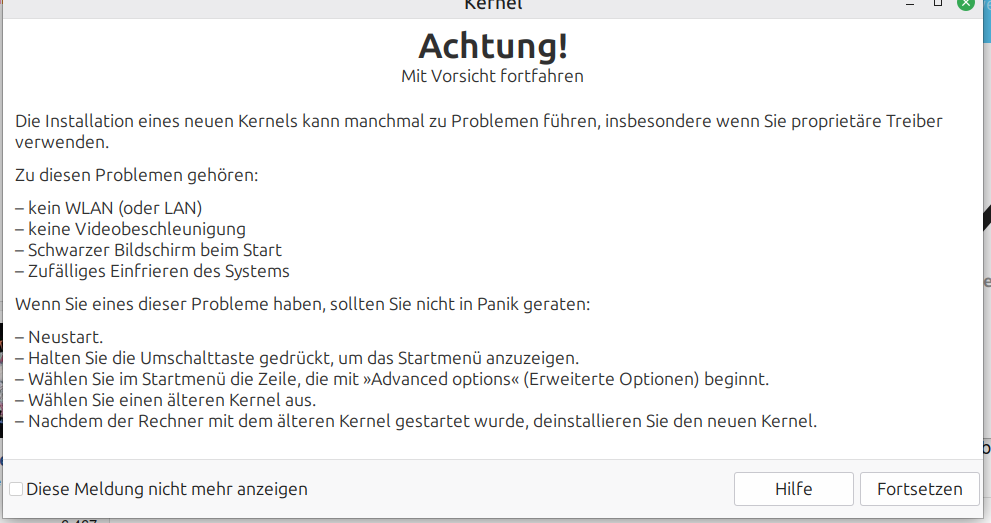Click the "Mit Vorsicht fortfahren" subtitle

pyautogui.click(x=492, y=76)
